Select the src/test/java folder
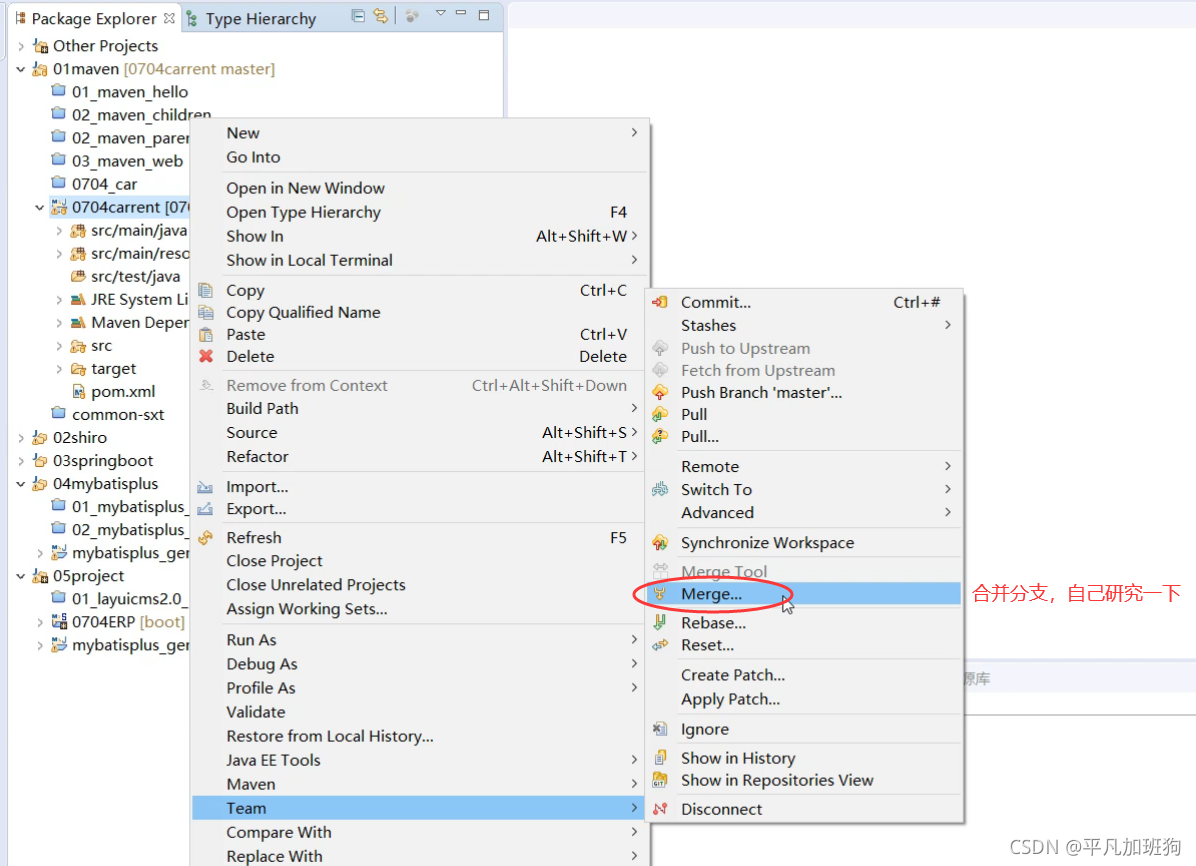This screenshot has width=1196, height=866. pyautogui.click(x=125, y=276)
